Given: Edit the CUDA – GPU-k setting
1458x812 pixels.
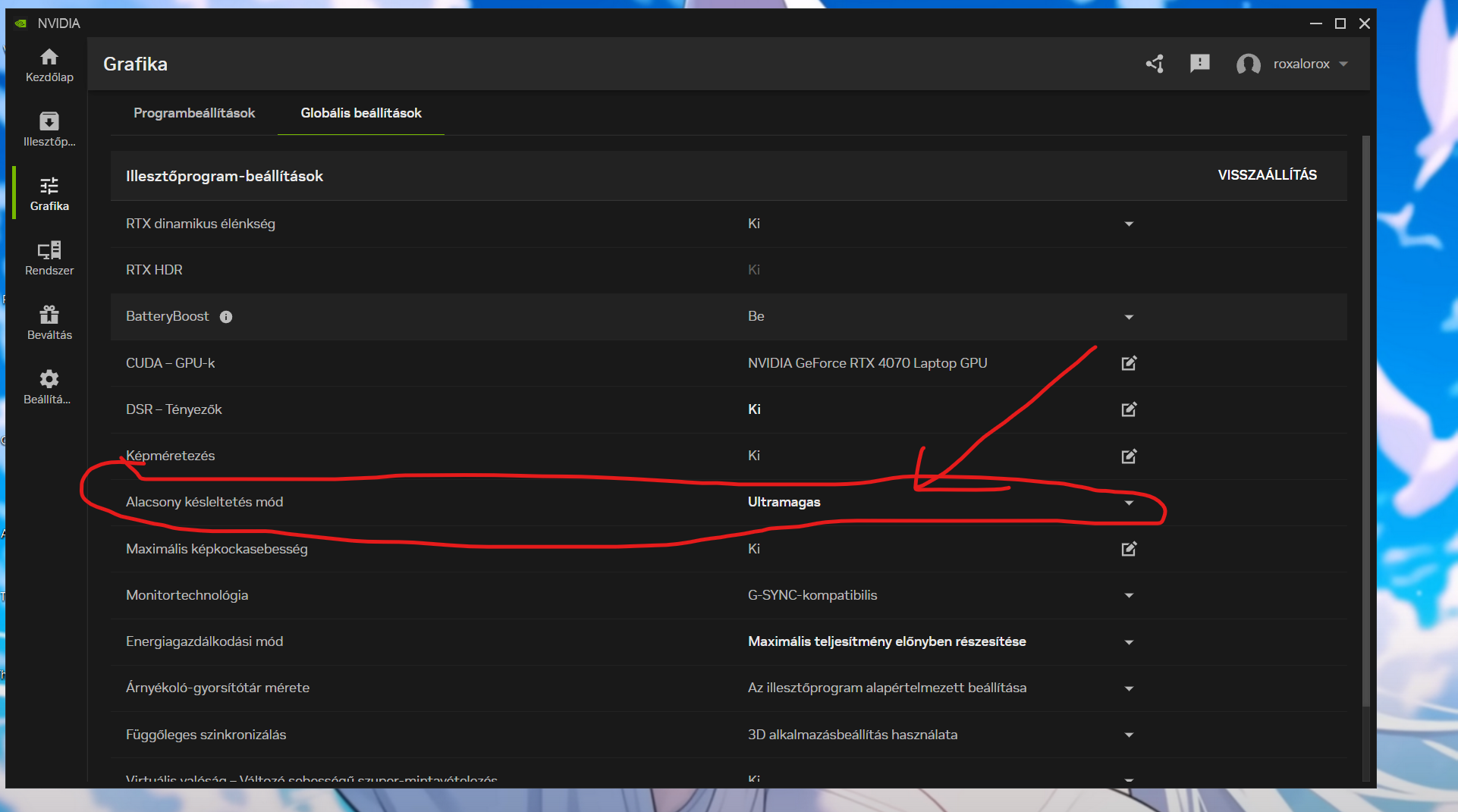Looking at the screenshot, I should (x=1129, y=363).
